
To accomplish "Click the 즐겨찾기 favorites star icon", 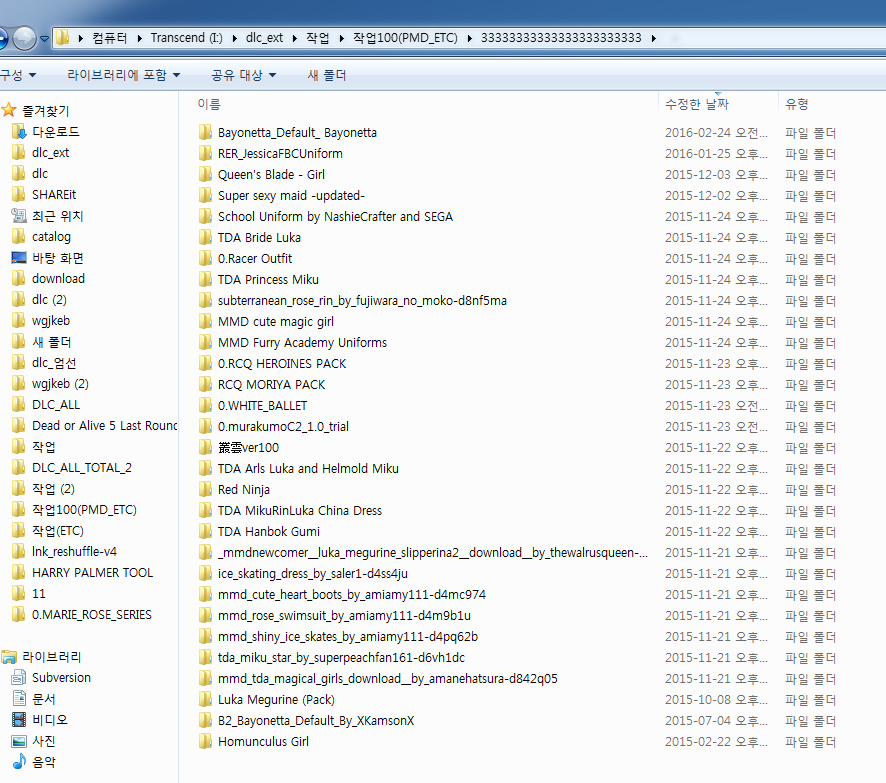I will 9,110.
